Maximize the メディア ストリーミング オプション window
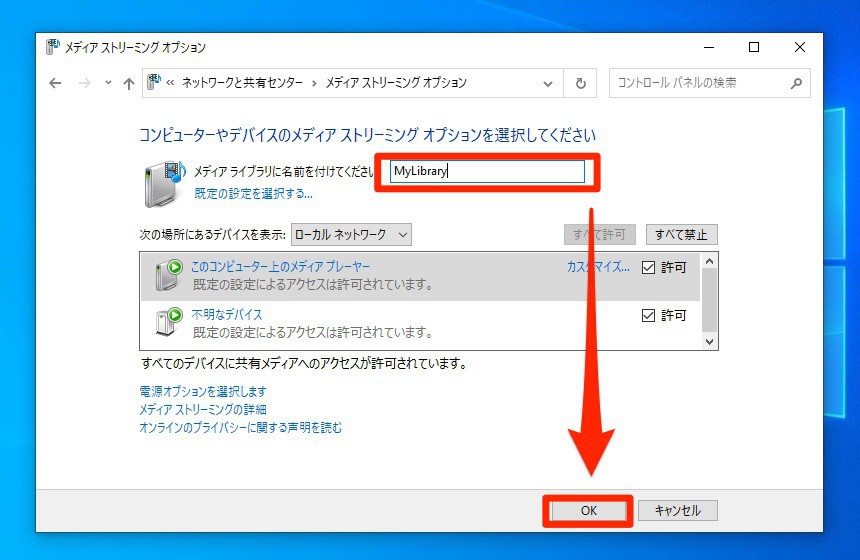Viewport: 860px width, 560px height. (754, 47)
